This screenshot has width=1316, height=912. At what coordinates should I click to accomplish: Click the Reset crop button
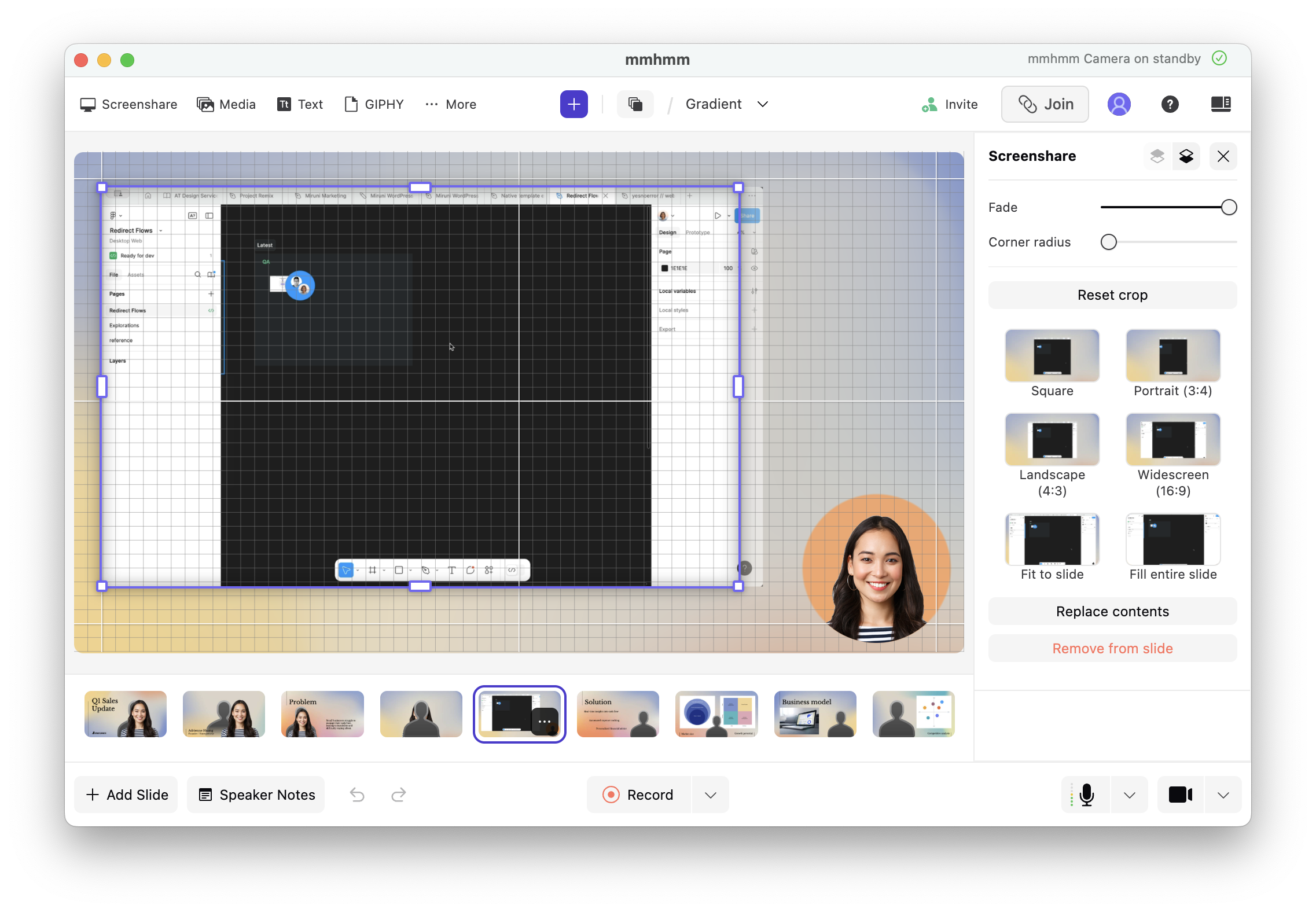click(1112, 295)
